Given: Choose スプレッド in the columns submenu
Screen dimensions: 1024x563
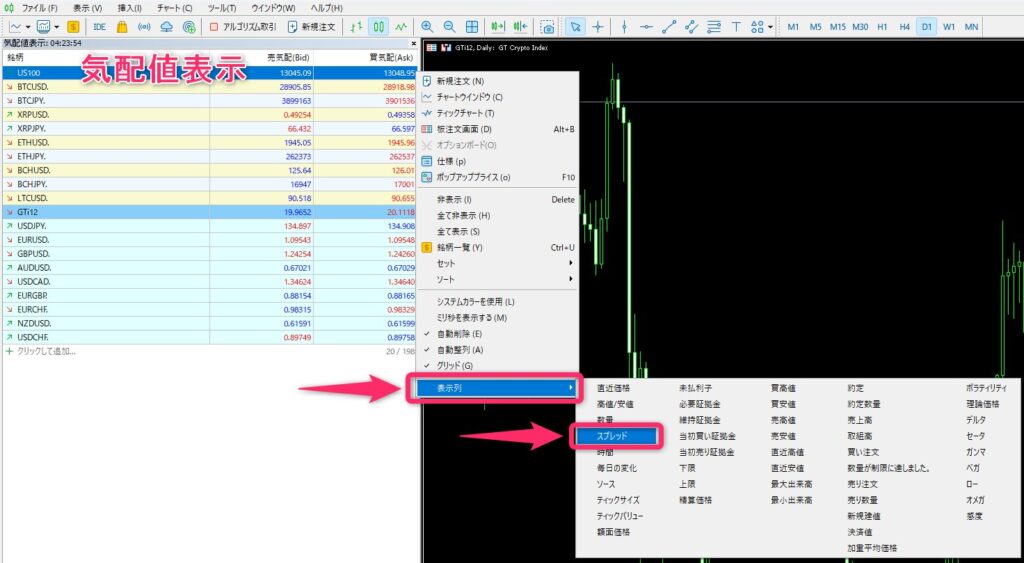Looking at the screenshot, I should point(612,435).
